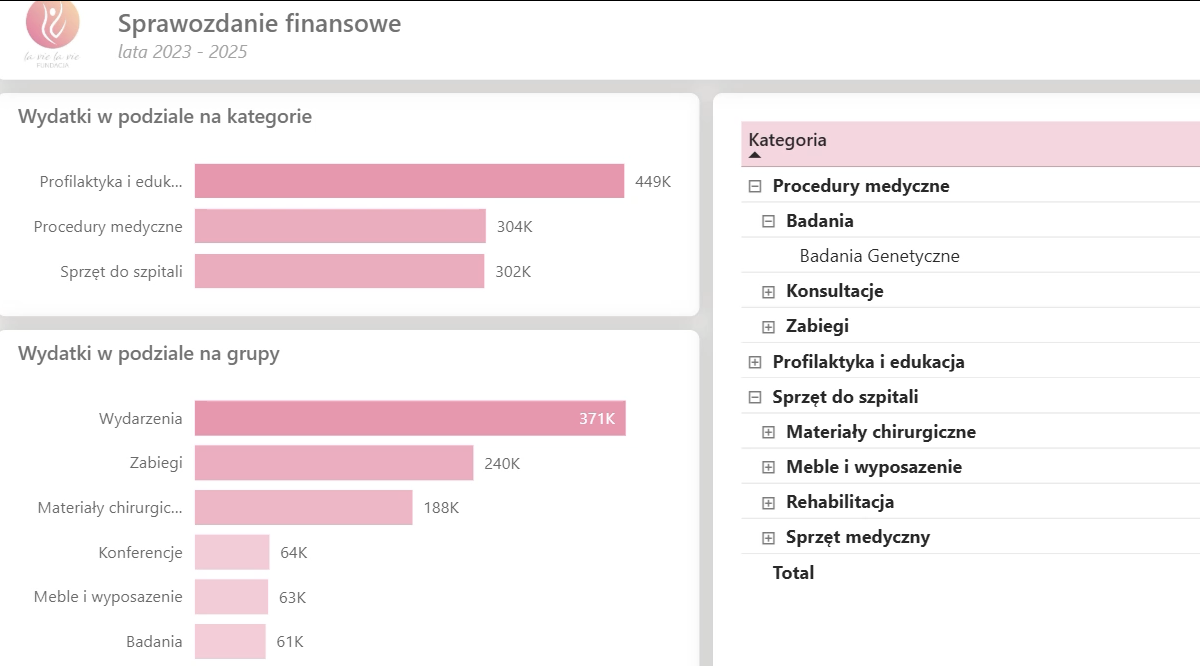1200x666 pixels.
Task: Click the Total row in the matrix
Action: click(x=793, y=573)
